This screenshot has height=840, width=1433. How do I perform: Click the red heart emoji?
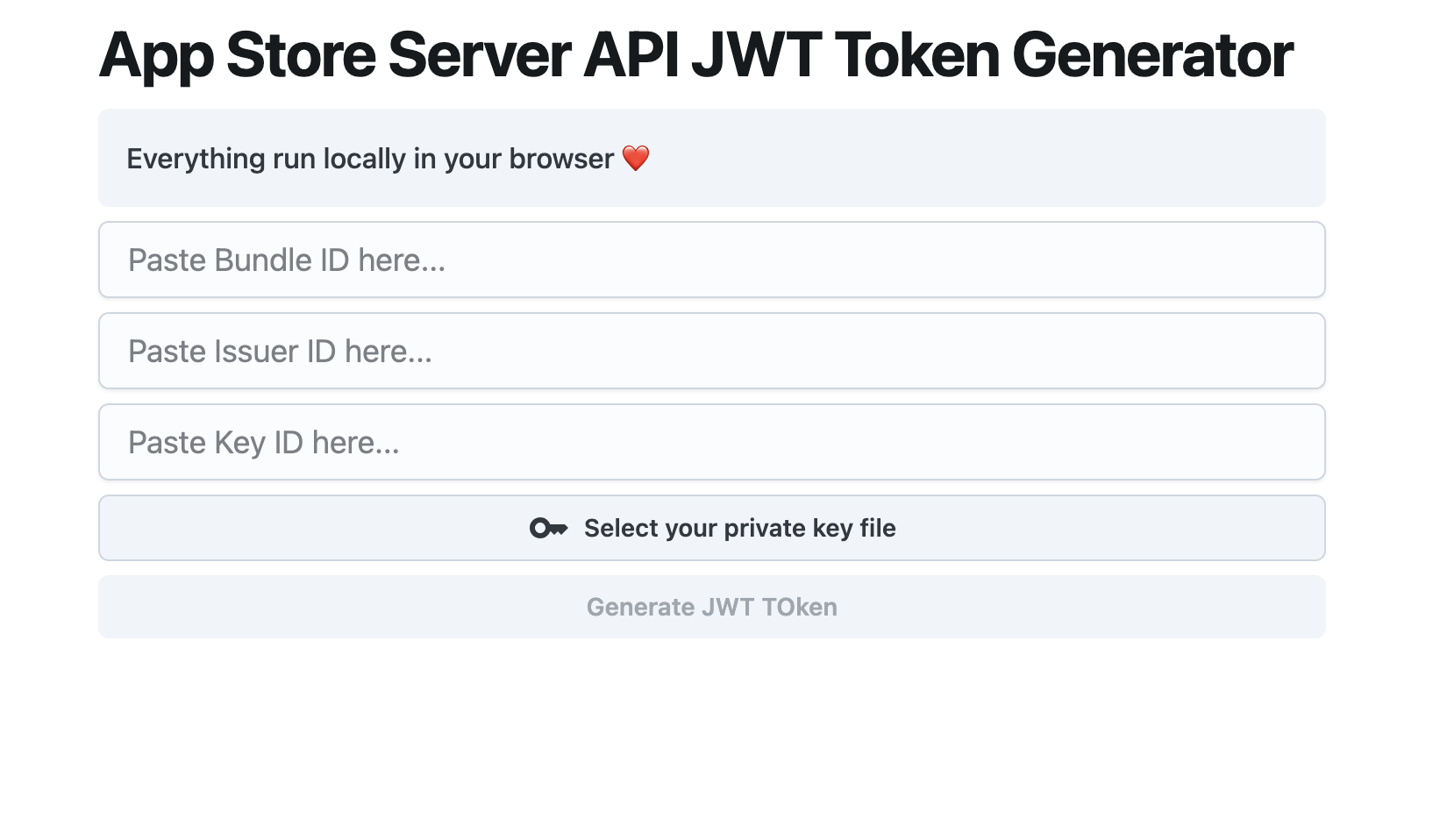[x=636, y=159]
